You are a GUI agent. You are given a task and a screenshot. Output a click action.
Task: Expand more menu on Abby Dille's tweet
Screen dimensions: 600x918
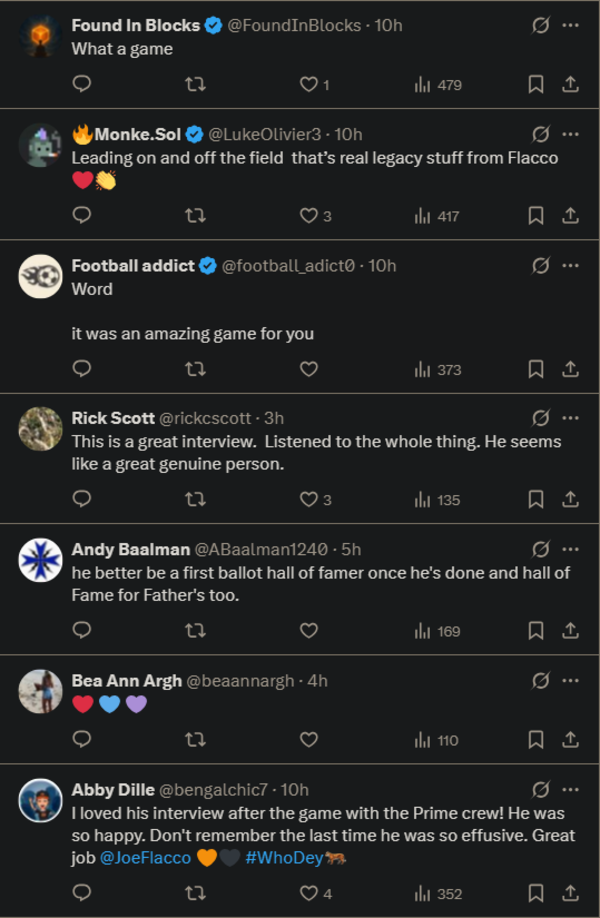tap(570, 790)
